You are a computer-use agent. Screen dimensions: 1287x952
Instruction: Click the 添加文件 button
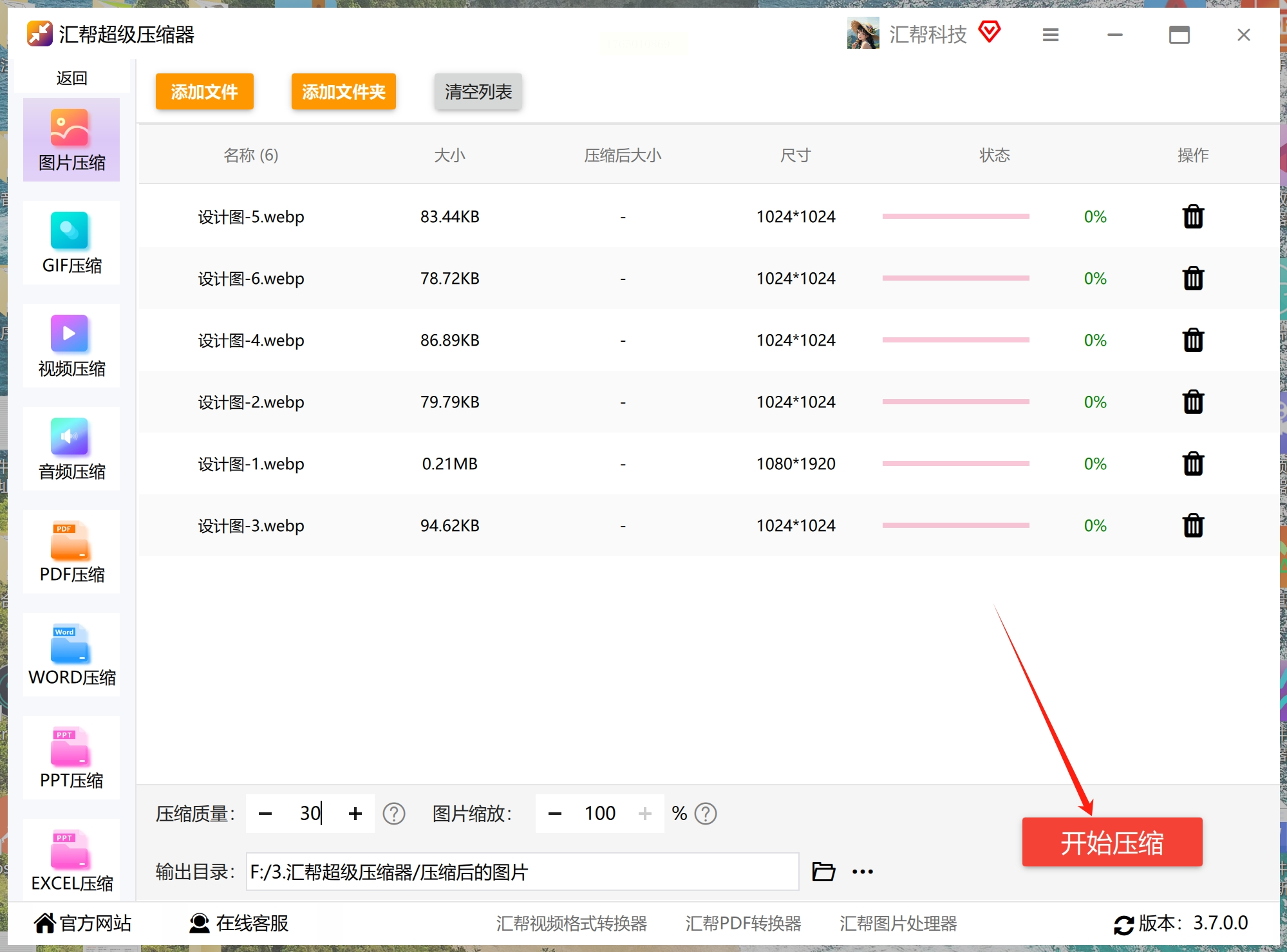click(204, 91)
